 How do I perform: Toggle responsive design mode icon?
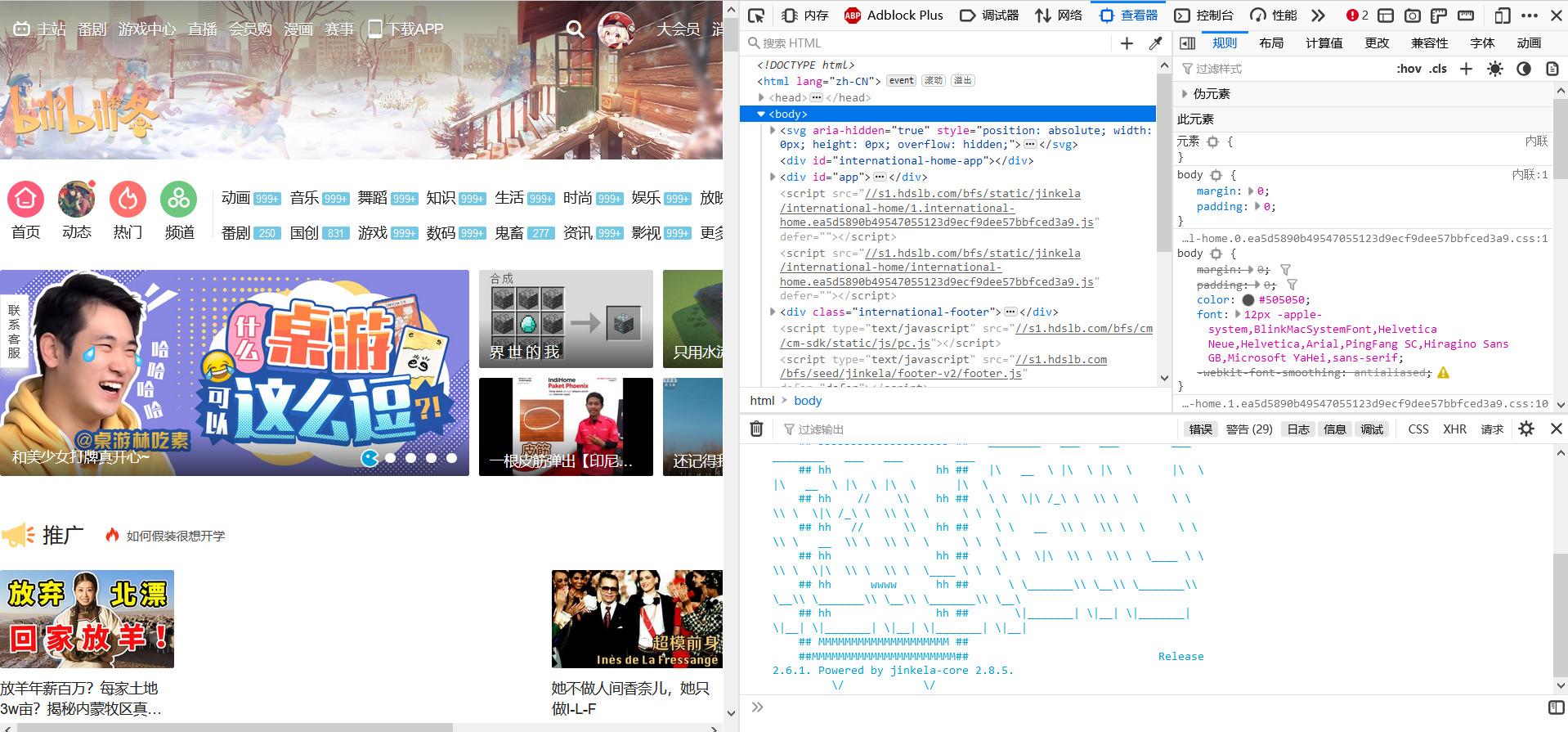(x=1502, y=16)
